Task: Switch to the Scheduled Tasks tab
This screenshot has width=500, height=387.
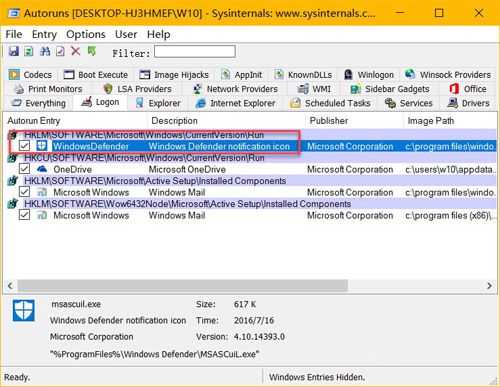Action: (x=330, y=103)
